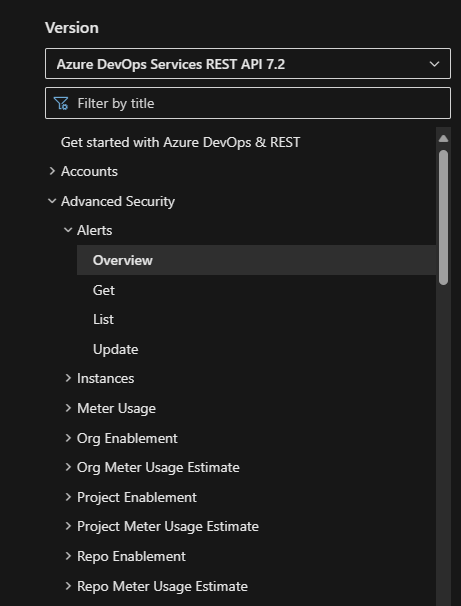Click the filter funnel icon
Screen dimensions: 461x606
point(61,103)
